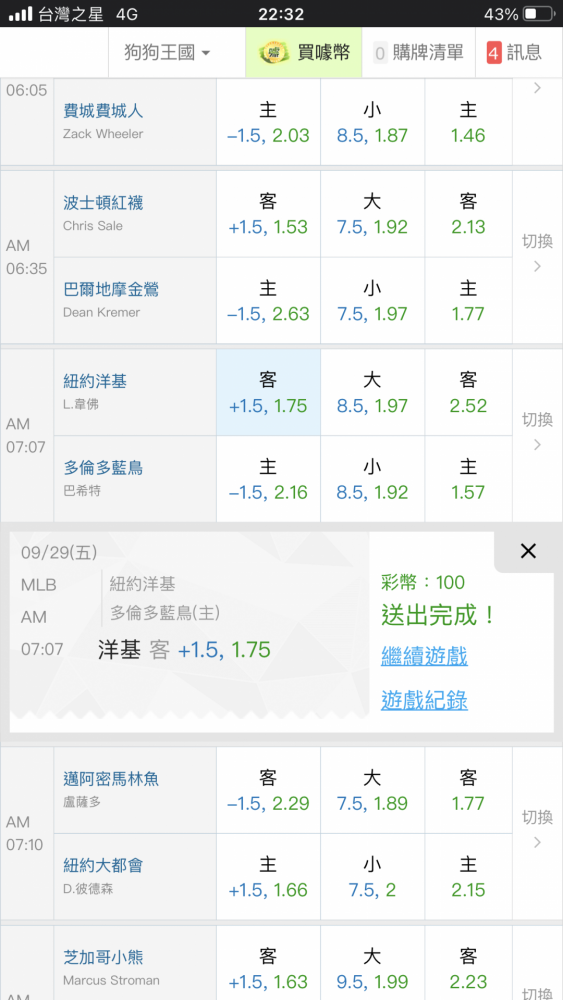
Task: Toggle Yankees 客 +1.5, 1.75 selection
Action: pos(268,392)
